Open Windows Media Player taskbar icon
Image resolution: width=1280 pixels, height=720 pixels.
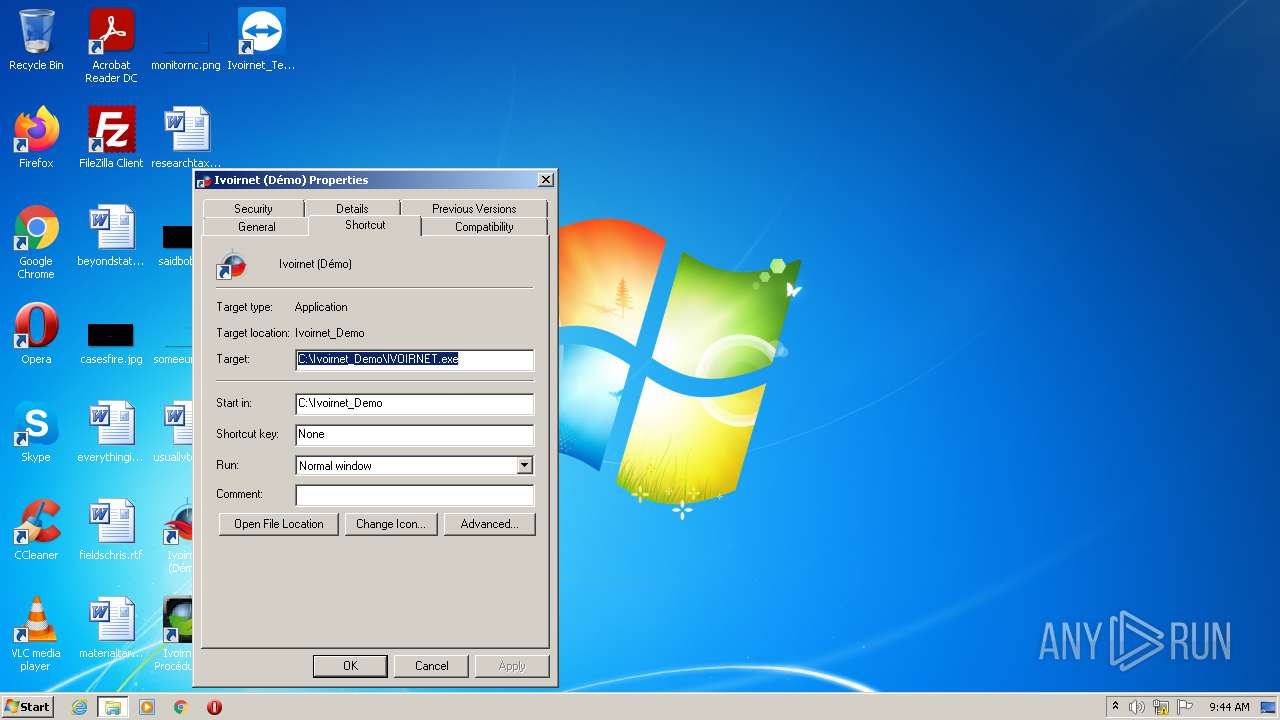click(147, 707)
